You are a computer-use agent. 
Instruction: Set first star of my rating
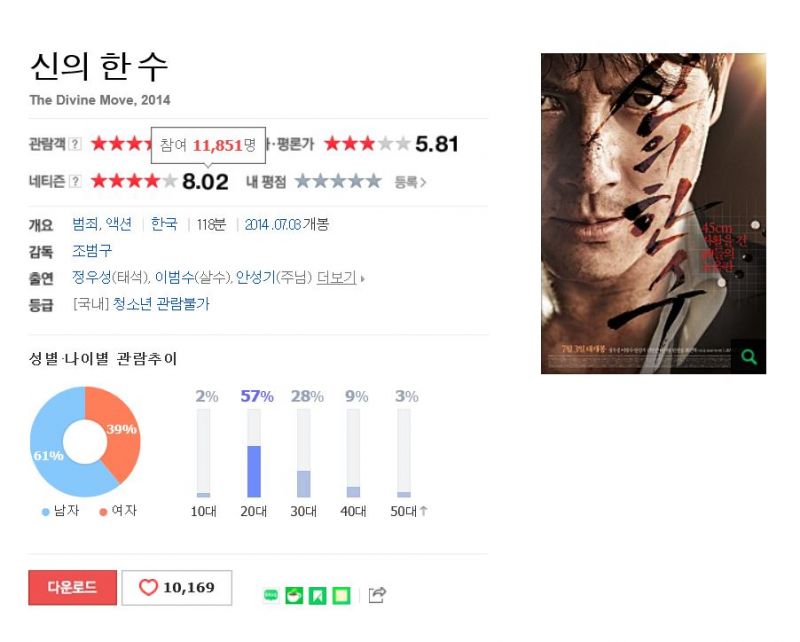303,181
